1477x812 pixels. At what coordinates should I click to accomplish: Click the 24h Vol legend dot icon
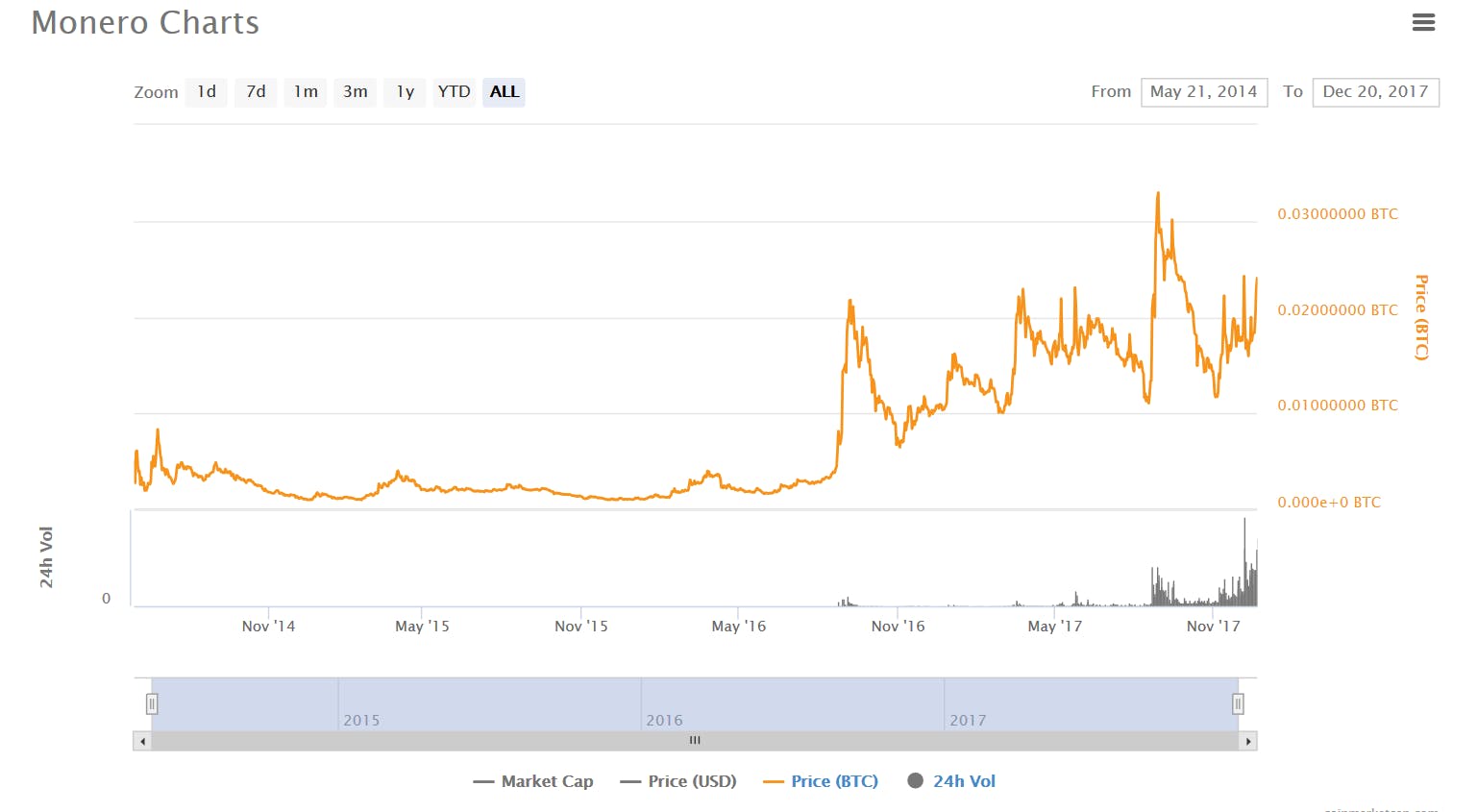(x=916, y=781)
